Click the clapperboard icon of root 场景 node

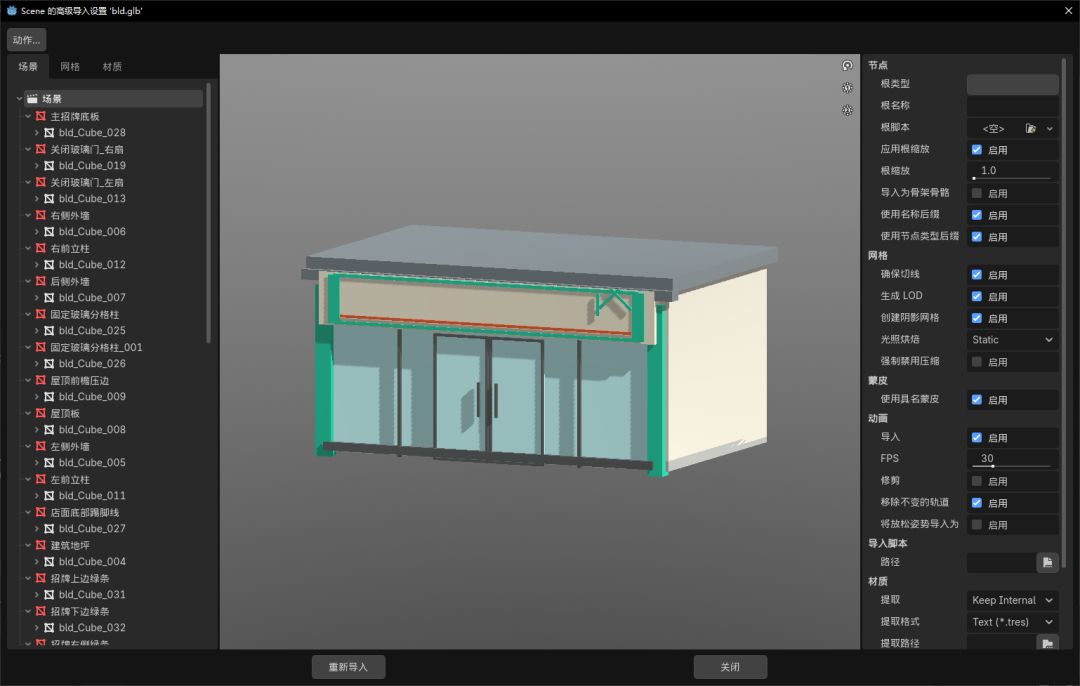tap(32, 98)
